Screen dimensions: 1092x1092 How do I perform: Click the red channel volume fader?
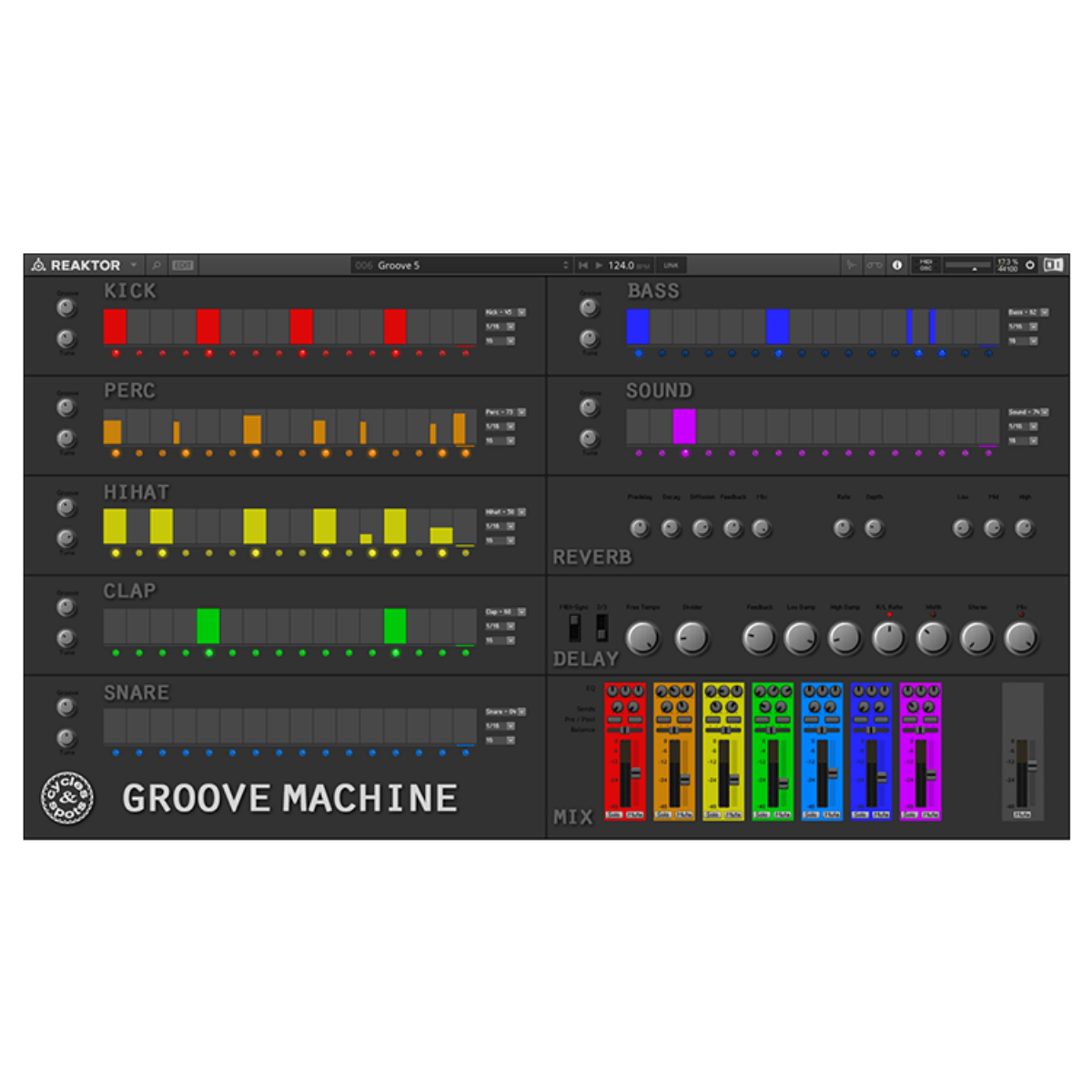[x=635, y=773]
